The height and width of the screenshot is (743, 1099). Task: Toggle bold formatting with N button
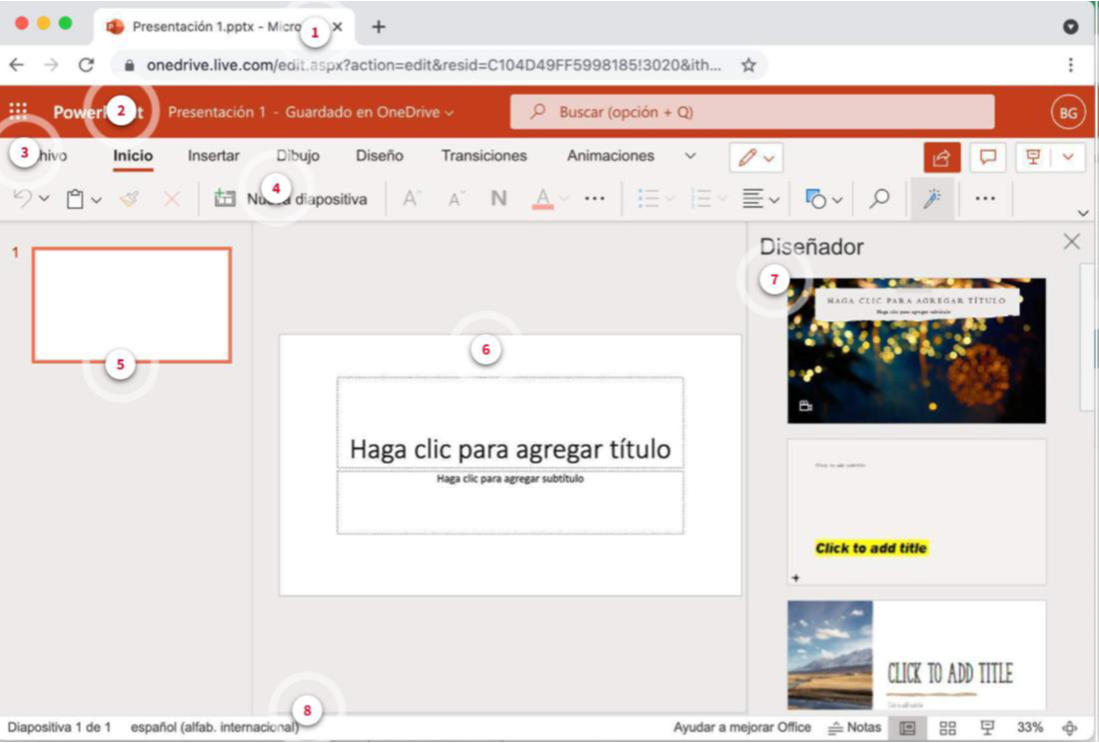[x=498, y=199]
